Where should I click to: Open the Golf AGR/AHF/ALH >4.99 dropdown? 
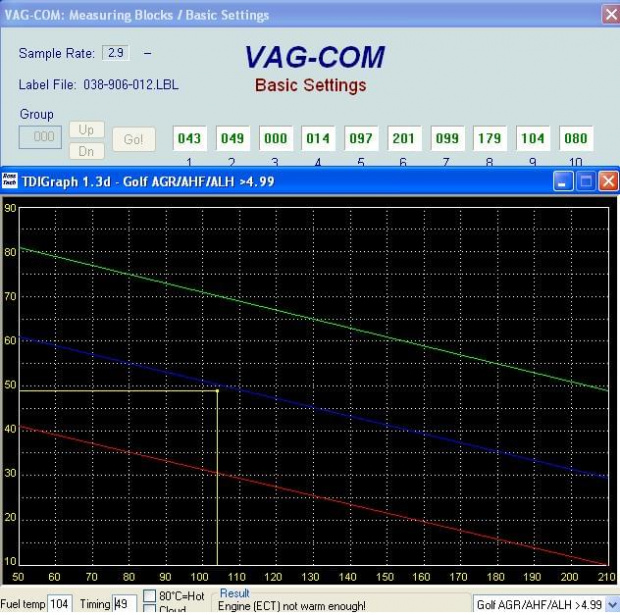pos(612,604)
